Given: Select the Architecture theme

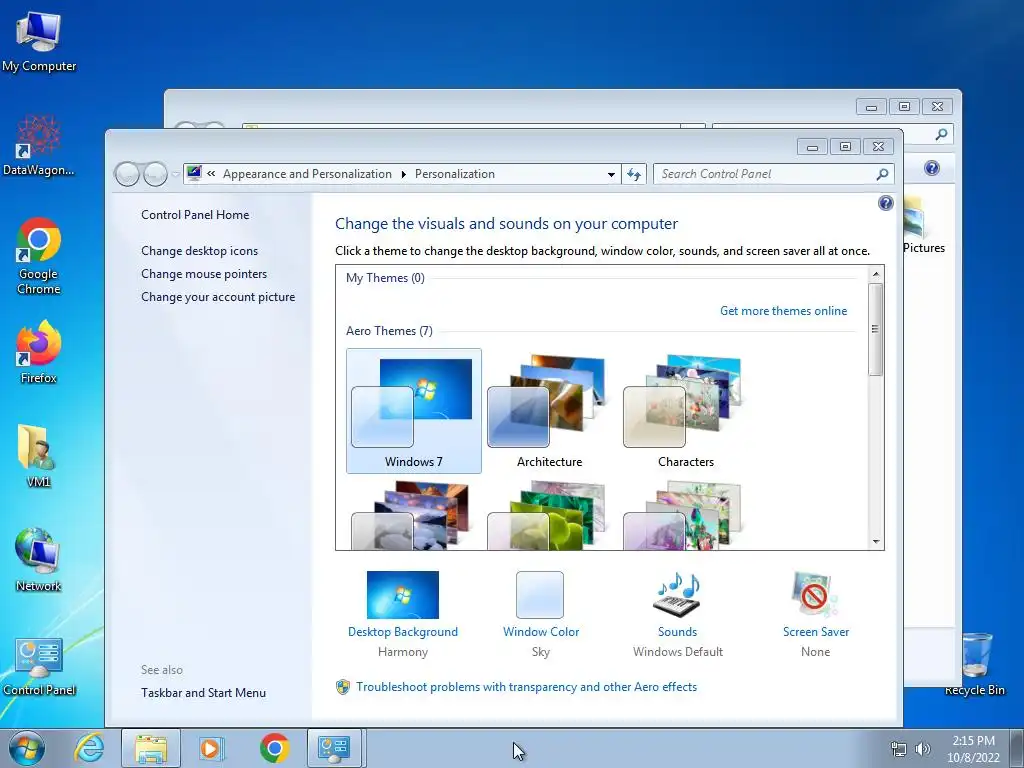Looking at the screenshot, I should (x=549, y=411).
